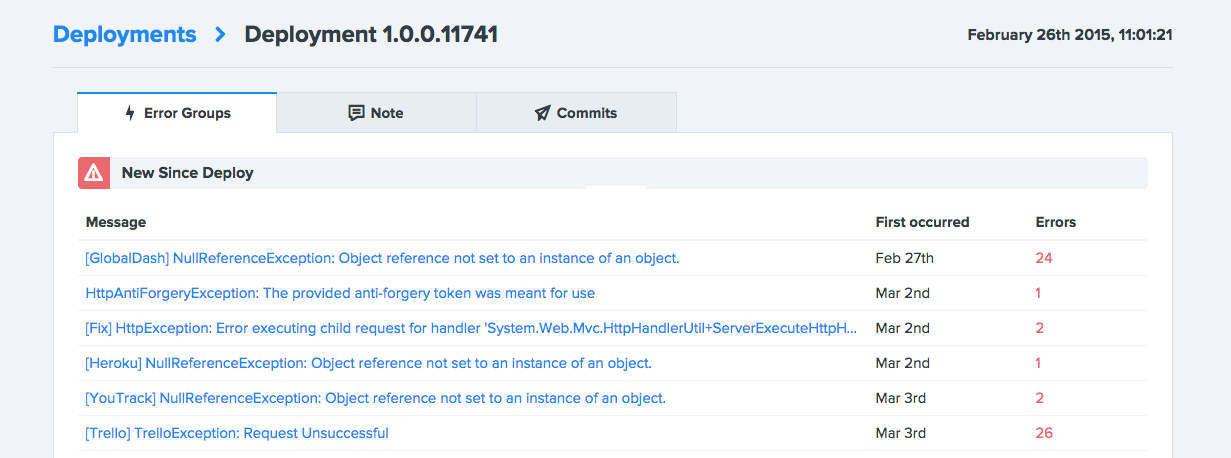Switch to the Error Groups tab
The width and height of the screenshot is (1231, 458).
click(177, 113)
